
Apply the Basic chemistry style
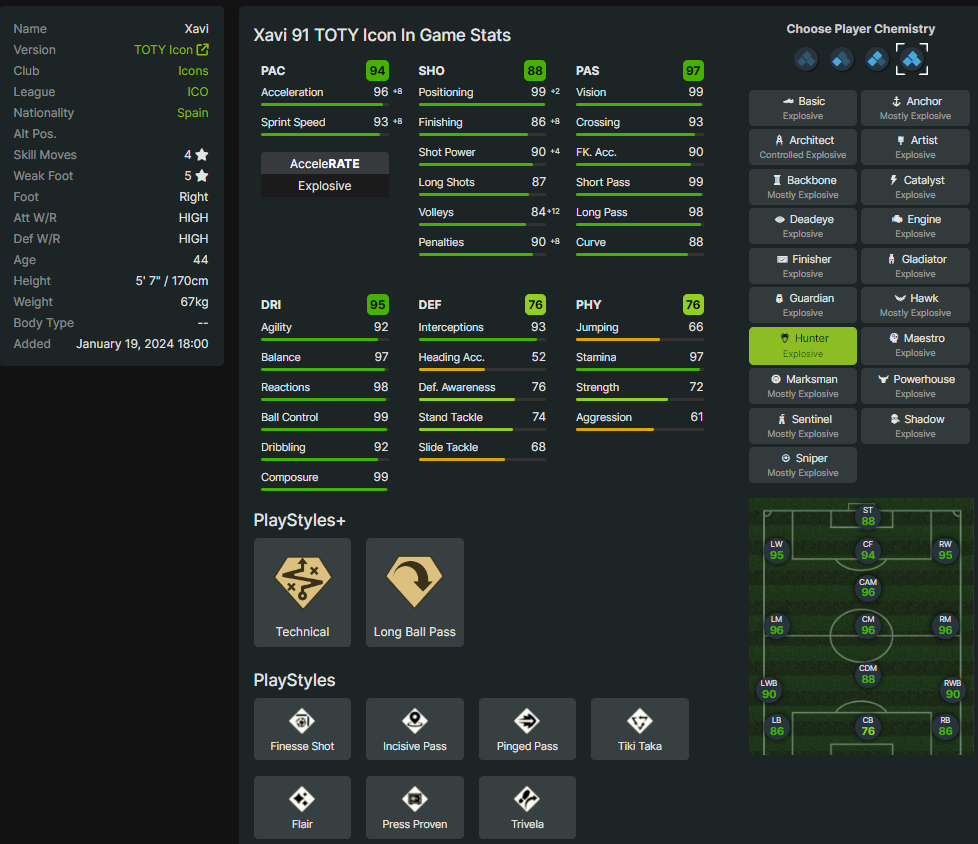(803, 108)
